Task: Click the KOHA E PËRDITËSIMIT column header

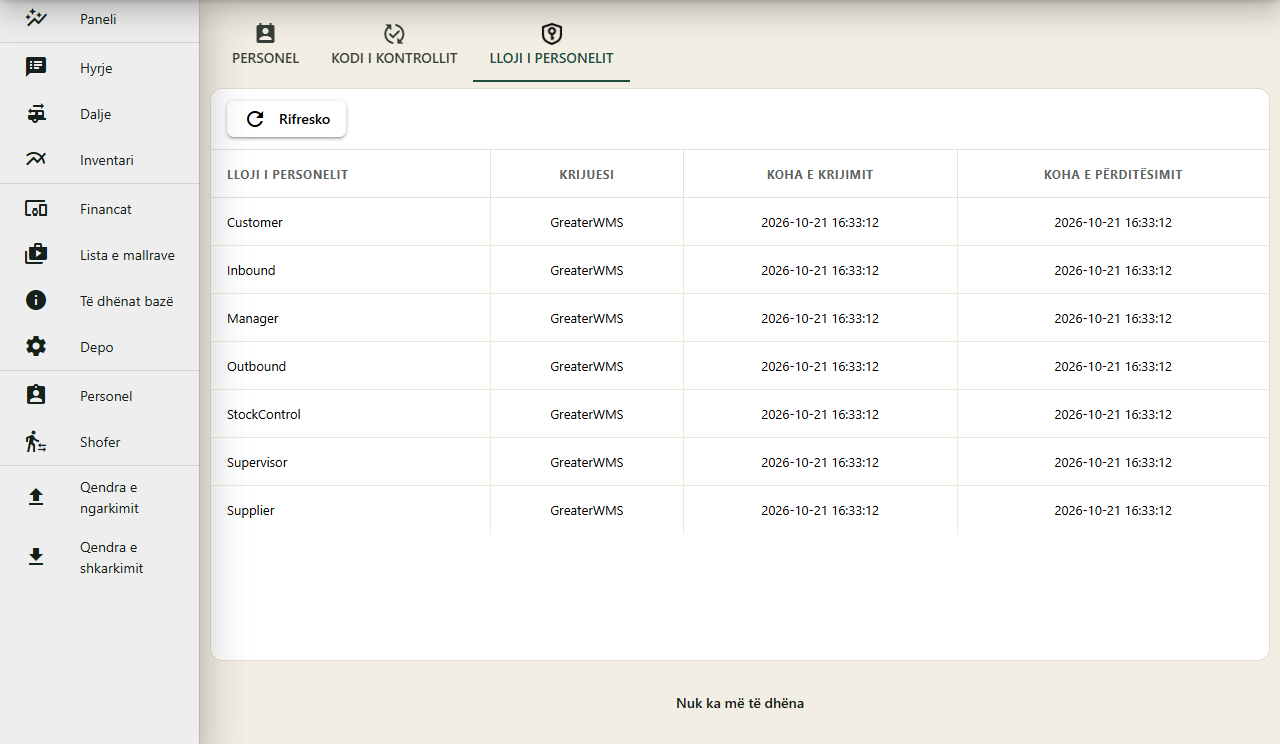Action: 1113,174
